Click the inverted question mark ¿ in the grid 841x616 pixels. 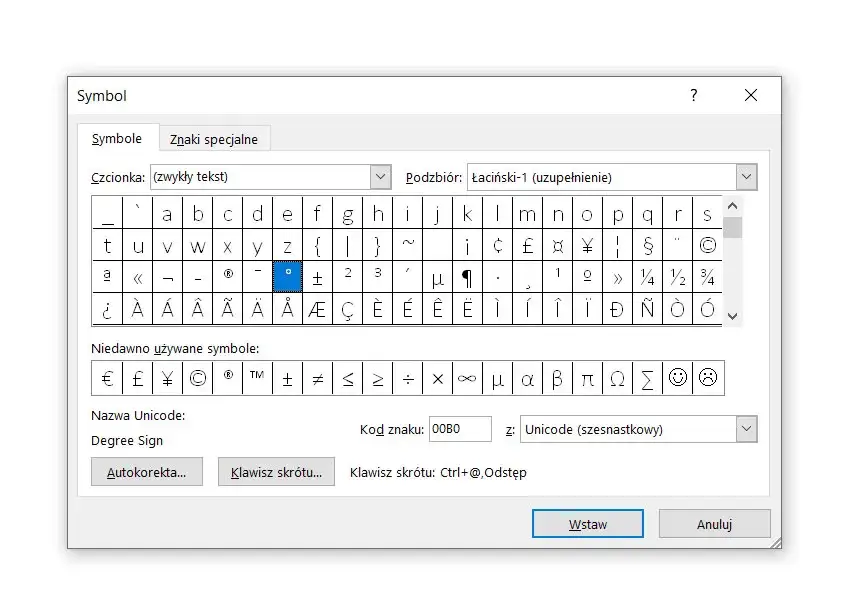pos(107,309)
